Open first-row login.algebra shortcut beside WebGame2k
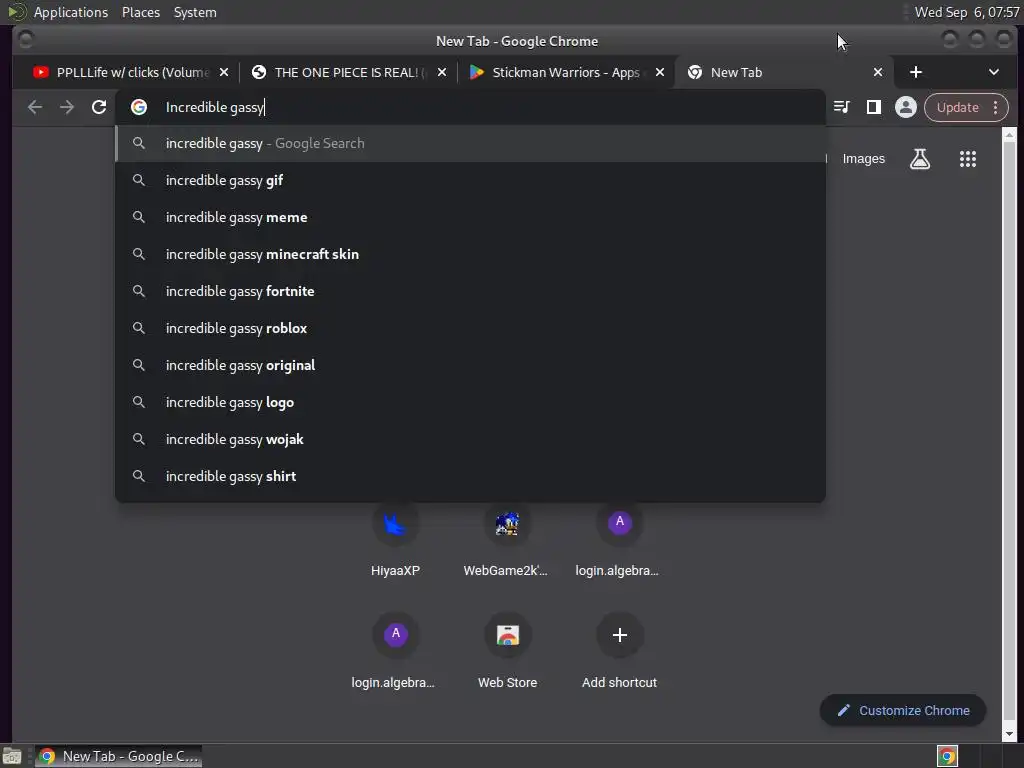The width and height of the screenshot is (1024, 768). (619, 541)
